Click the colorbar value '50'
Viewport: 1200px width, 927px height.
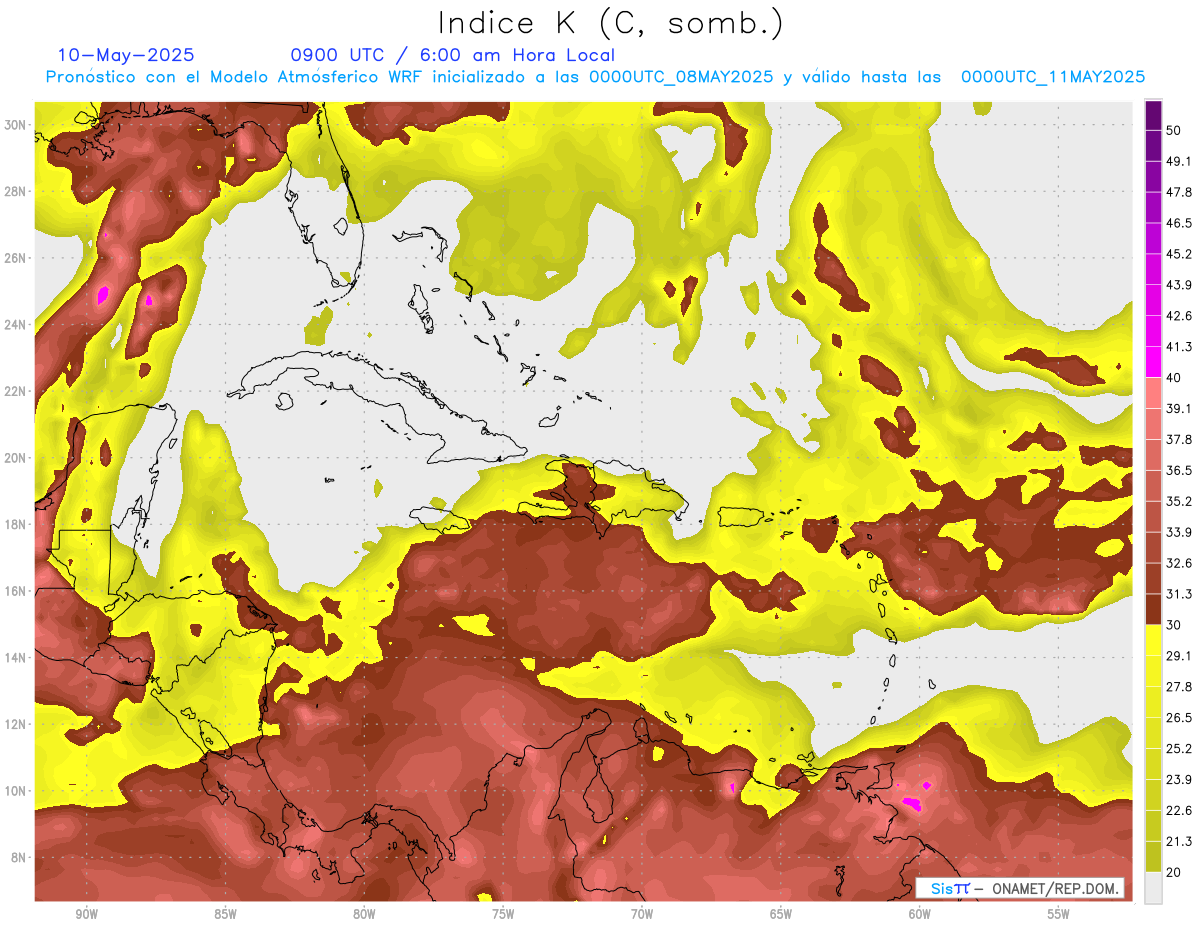tap(1174, 130)
